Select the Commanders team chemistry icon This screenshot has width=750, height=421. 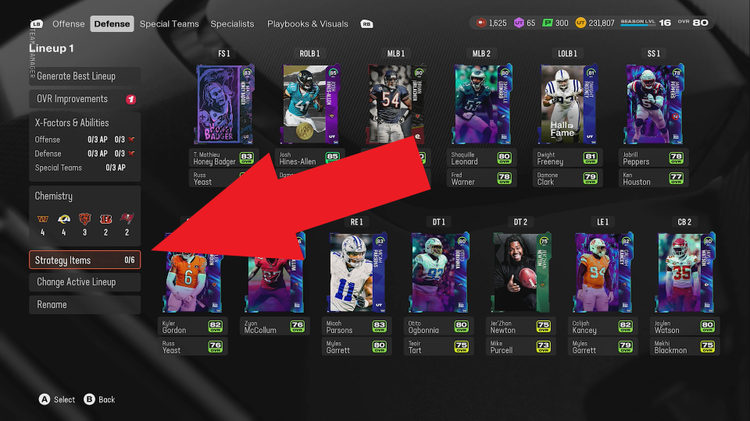[x=41, y=218]
